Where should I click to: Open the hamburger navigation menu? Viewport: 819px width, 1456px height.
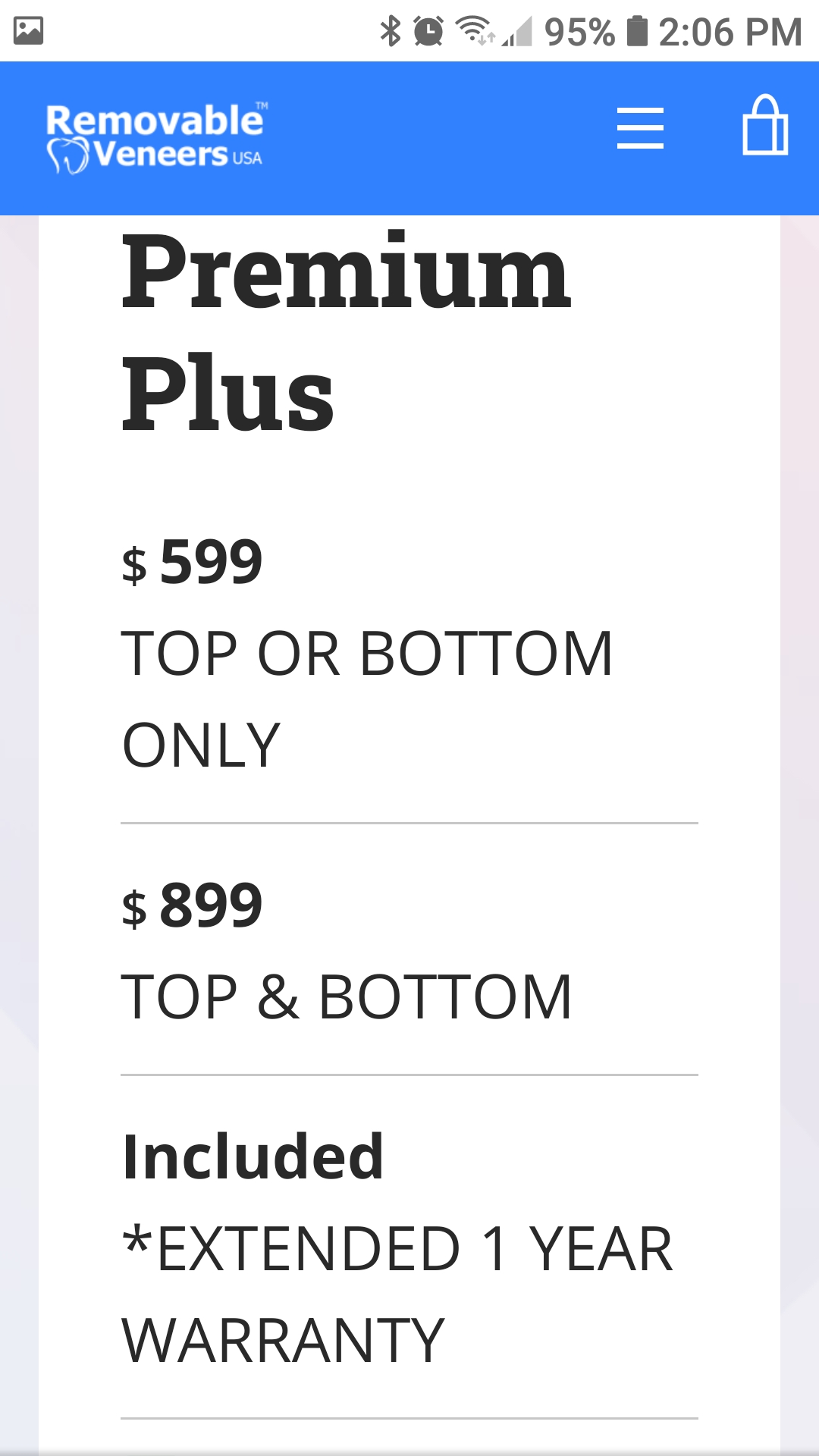(640, 127)
